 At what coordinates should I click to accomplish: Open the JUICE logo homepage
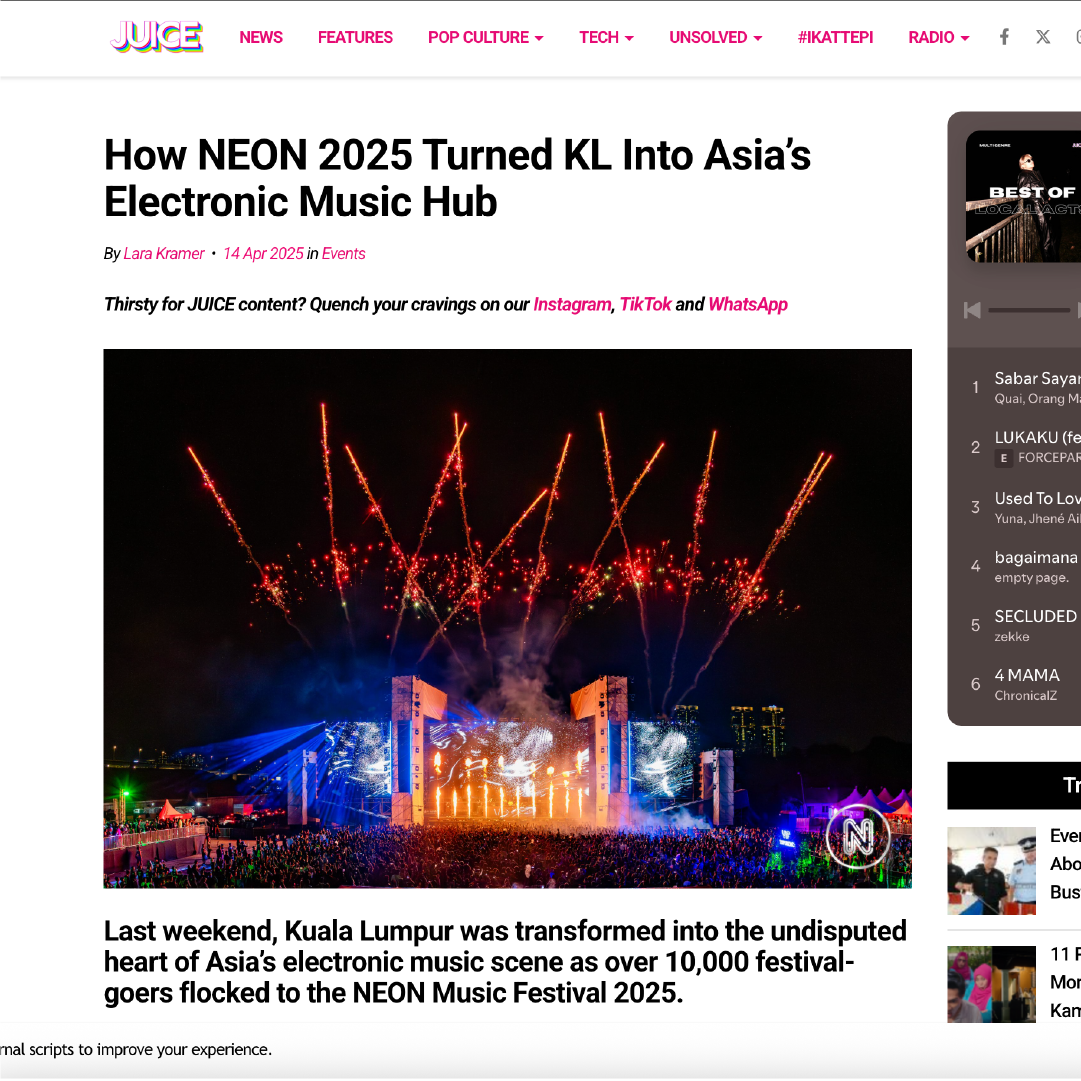pyautogui.click(x=156, y=37)
